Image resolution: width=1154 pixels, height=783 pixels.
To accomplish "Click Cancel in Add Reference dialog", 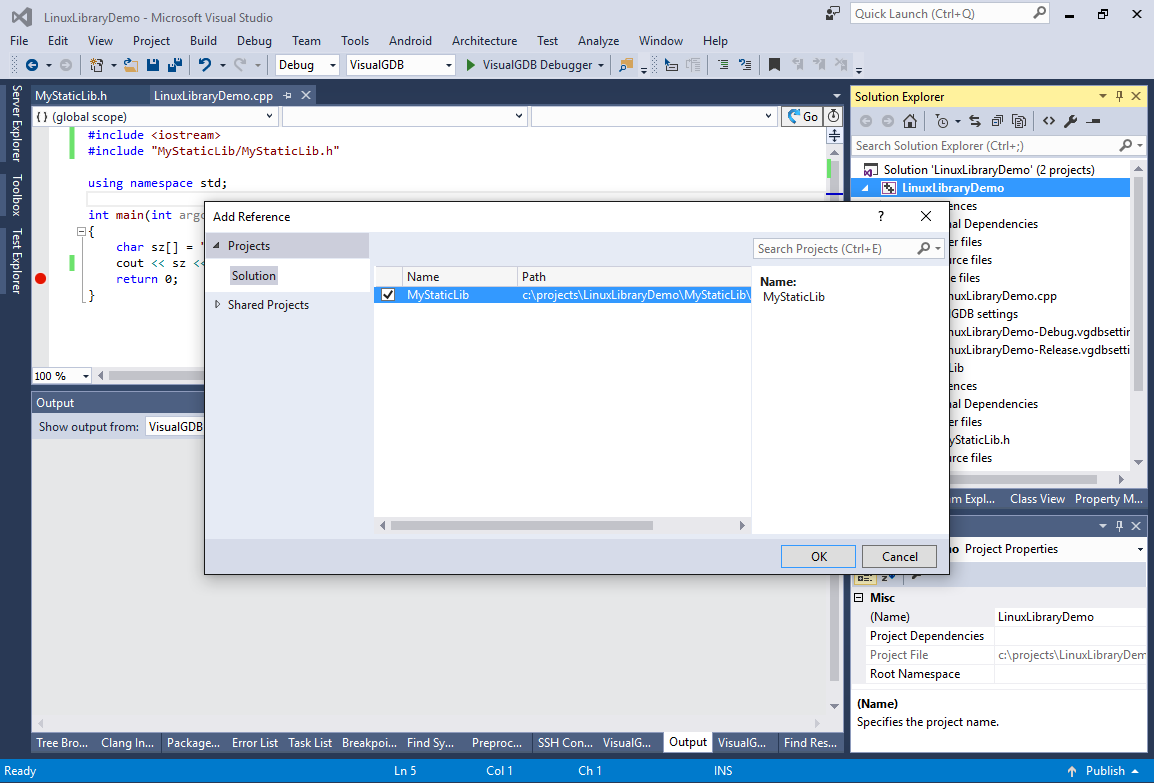I will tap(899, 557).
